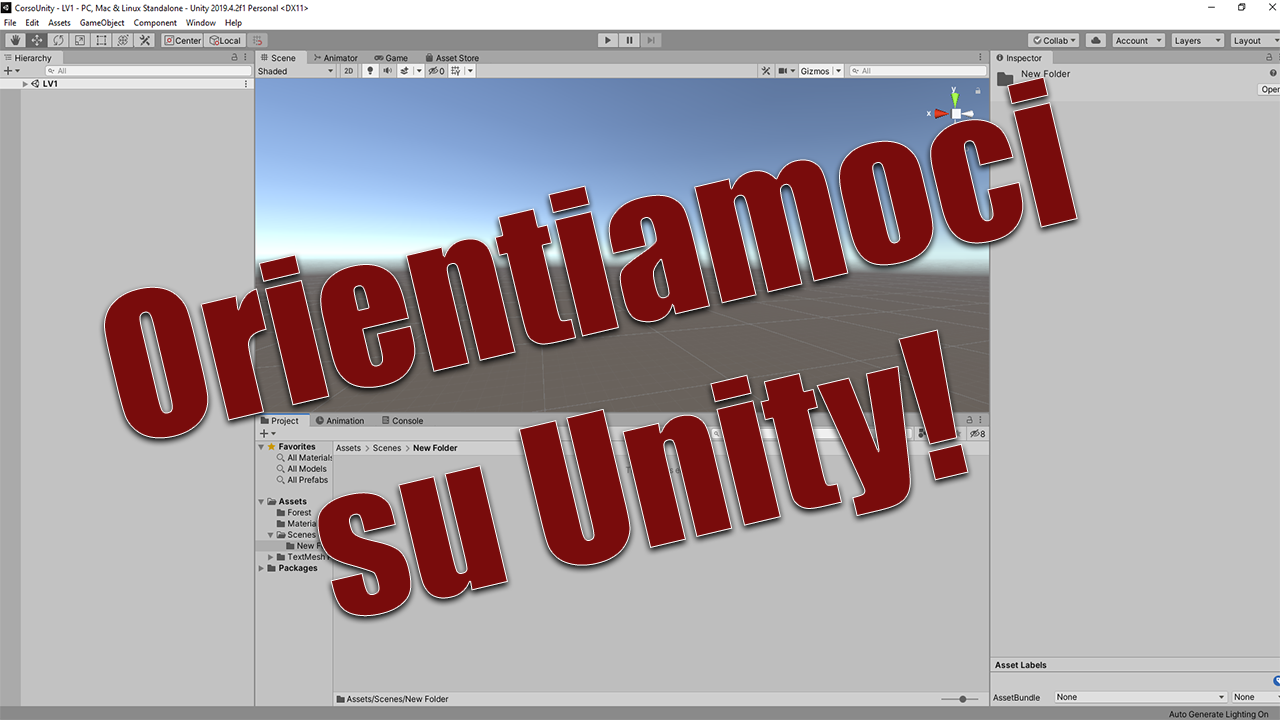Screen dimensions: 1280x720
Task: Pause the game playback
Action: click(629, 40)
